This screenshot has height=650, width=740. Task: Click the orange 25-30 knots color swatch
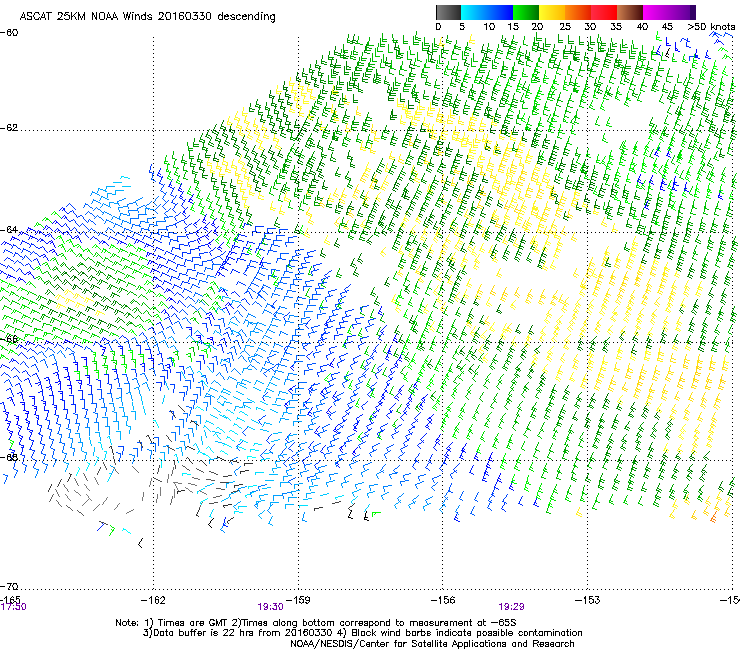point(578,12)
